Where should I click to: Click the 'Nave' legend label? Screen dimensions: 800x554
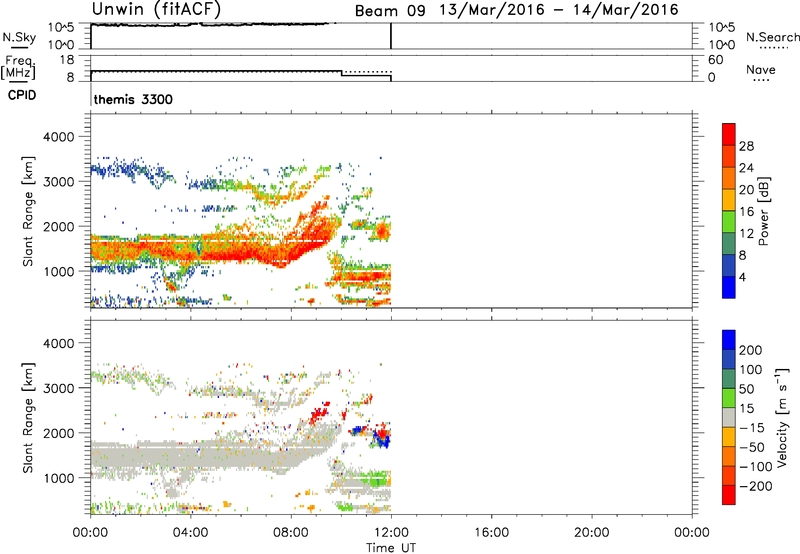tap(760, 70)
